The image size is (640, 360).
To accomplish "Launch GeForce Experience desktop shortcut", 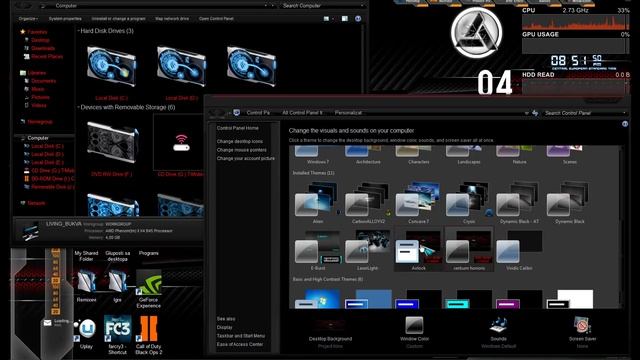I will tap(149, 282).
